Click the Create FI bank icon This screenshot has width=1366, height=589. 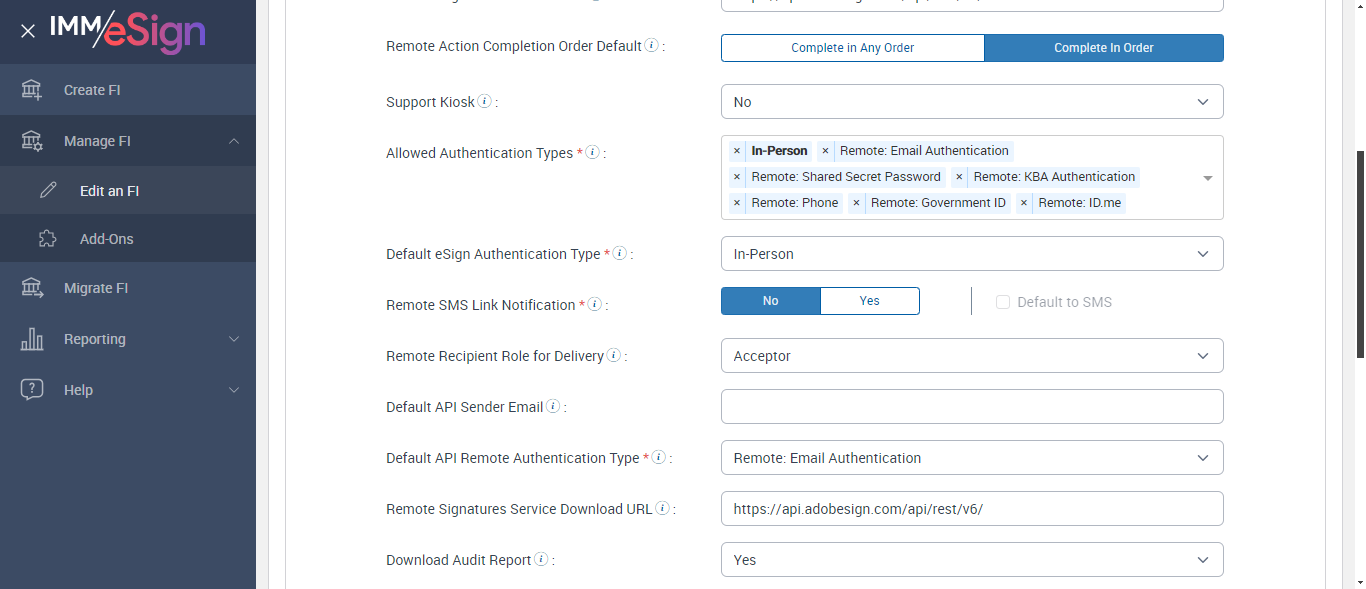pos(32,90)
